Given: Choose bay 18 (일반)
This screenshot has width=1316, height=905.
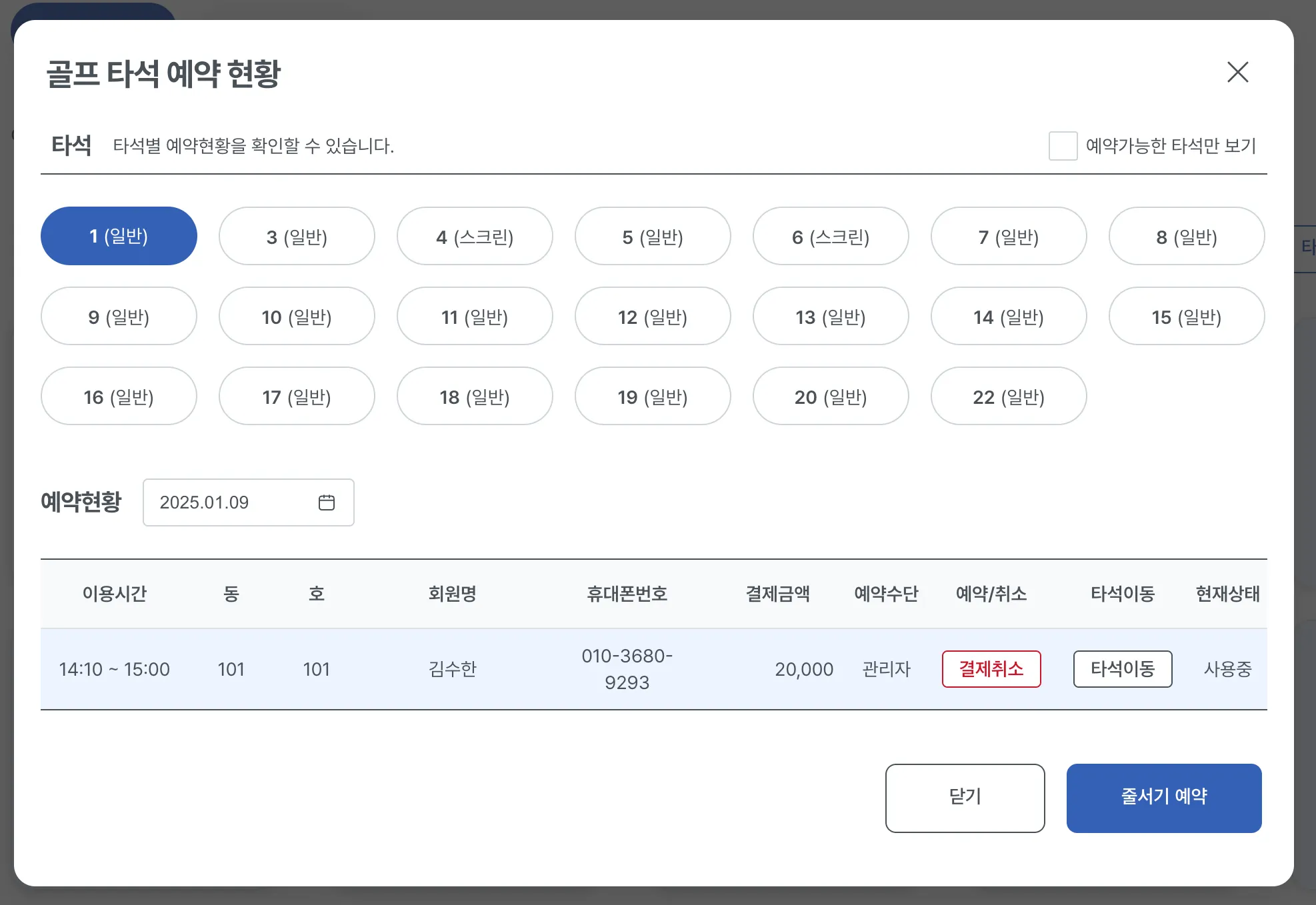Looking at the screenshot, I should pos(474,397).
